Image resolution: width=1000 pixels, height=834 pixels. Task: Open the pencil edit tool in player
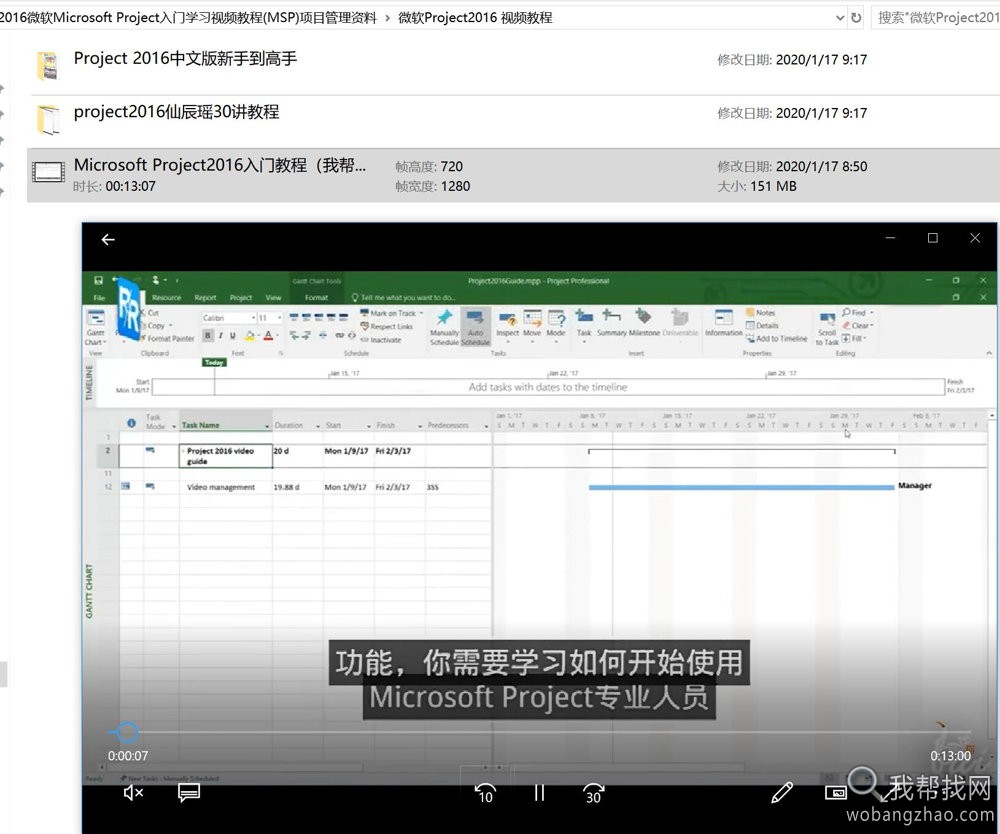tap(782, 793)
